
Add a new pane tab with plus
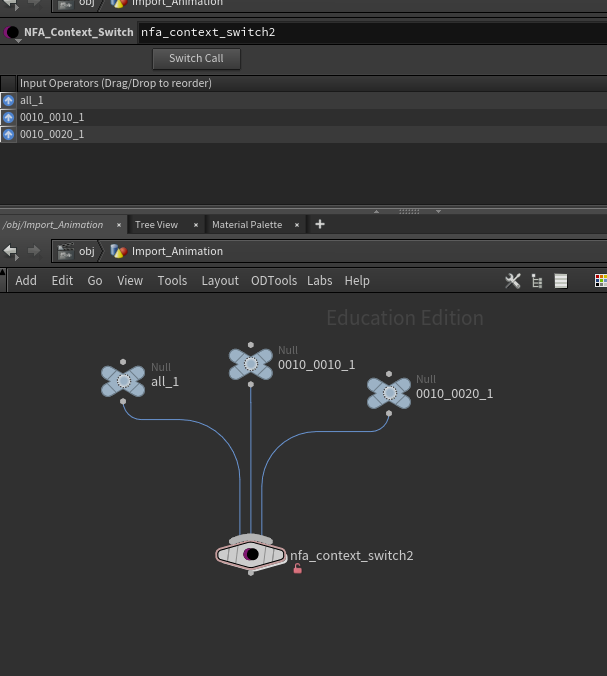point(320,224)
